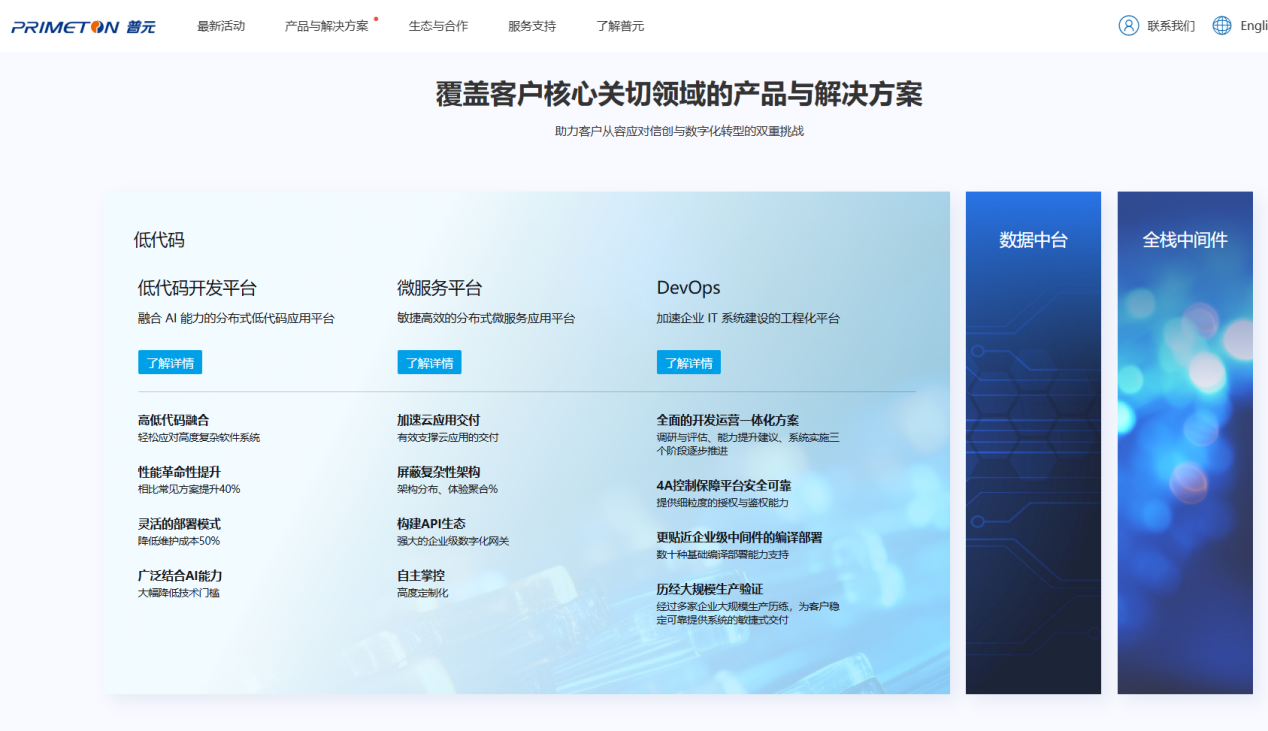
Task: Click the 全面的开发运营一体化方案 text
Action: (x=728, y=420)
